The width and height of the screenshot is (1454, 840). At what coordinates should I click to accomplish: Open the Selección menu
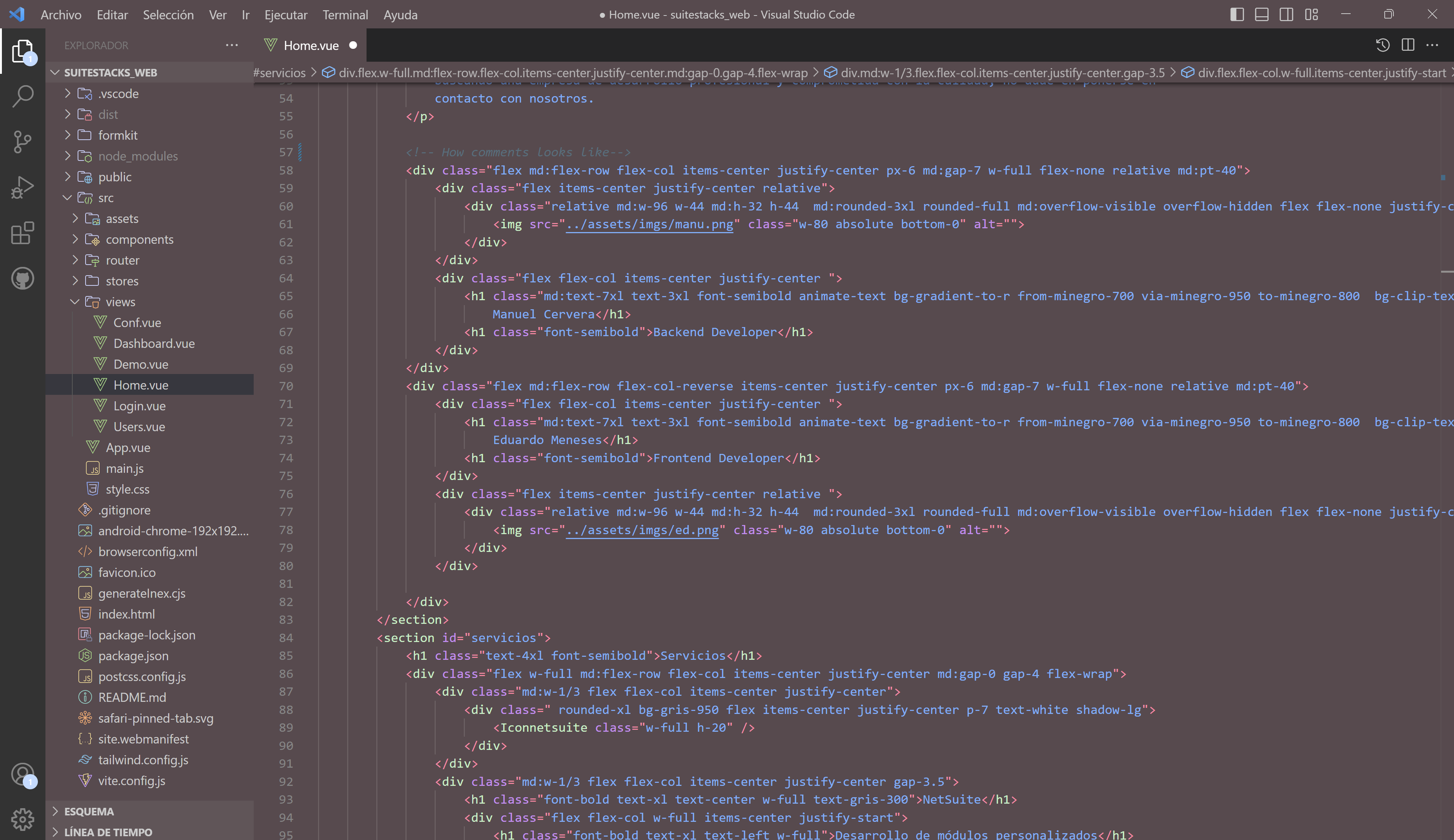(x=168, y=14)
